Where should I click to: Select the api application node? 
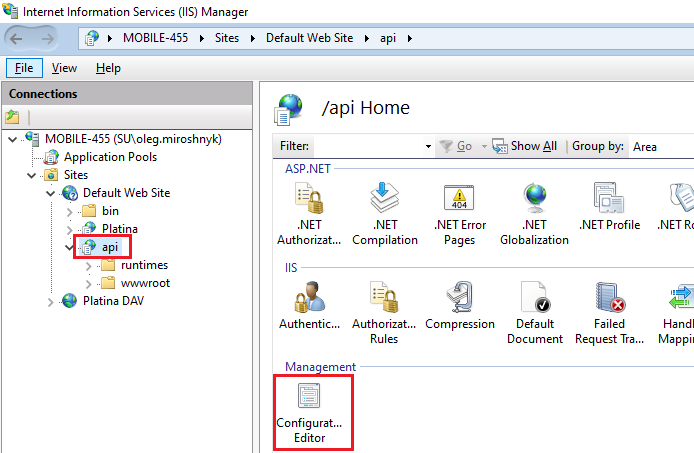click(110, 247)
